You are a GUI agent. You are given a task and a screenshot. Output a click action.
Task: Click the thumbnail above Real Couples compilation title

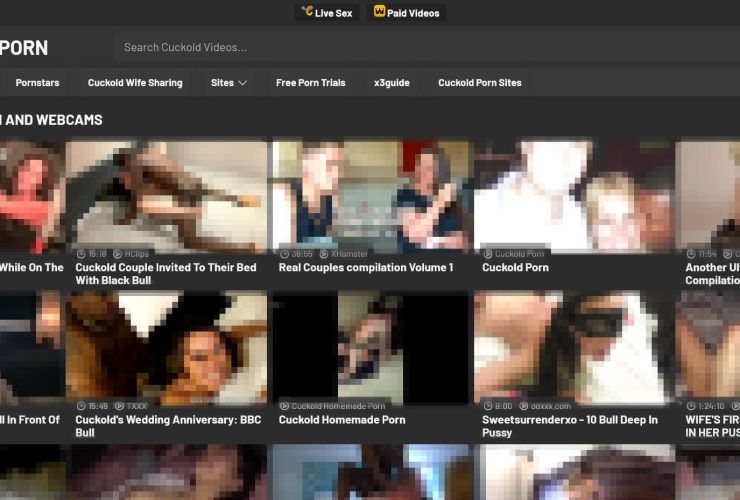(371, 195)
